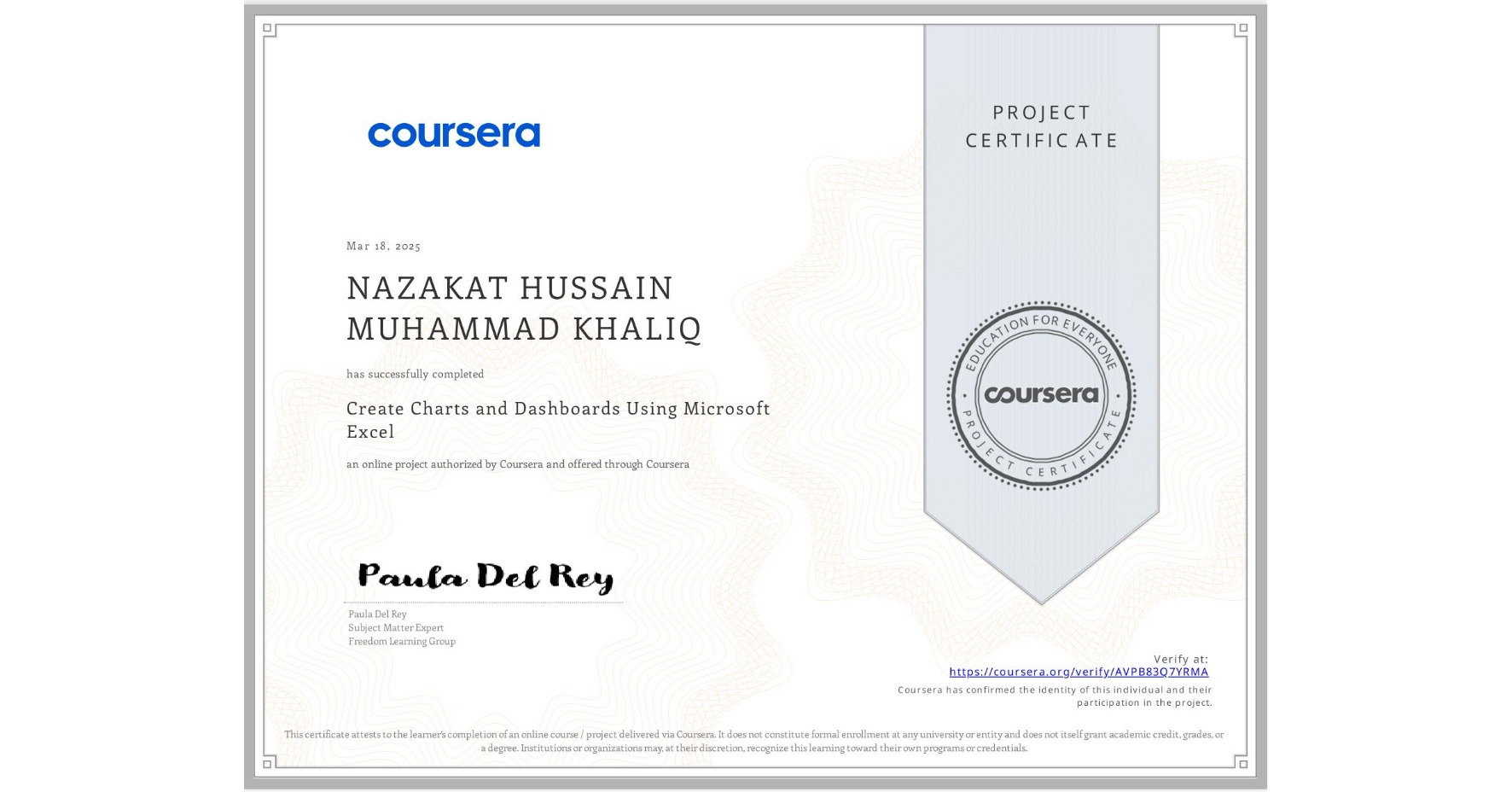Click 'an online project authorized by Coursera' line
This screenshot has height=792, width=1512.
[517, 464]
